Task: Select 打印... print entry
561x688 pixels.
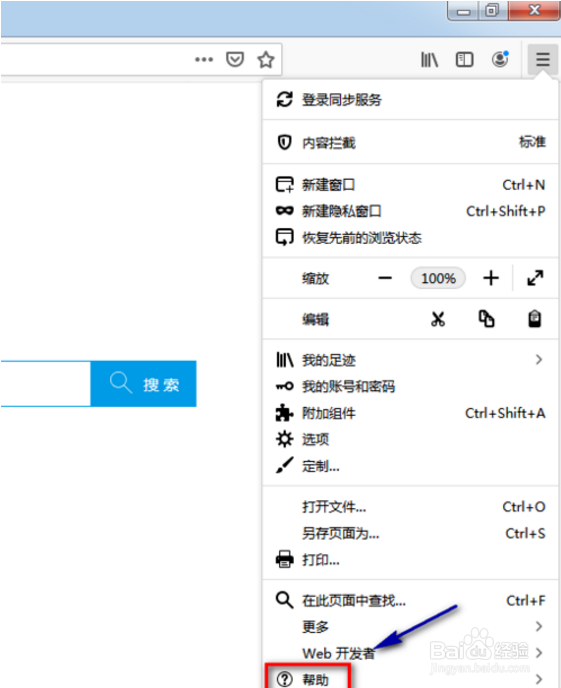Action: coord(410,560)
